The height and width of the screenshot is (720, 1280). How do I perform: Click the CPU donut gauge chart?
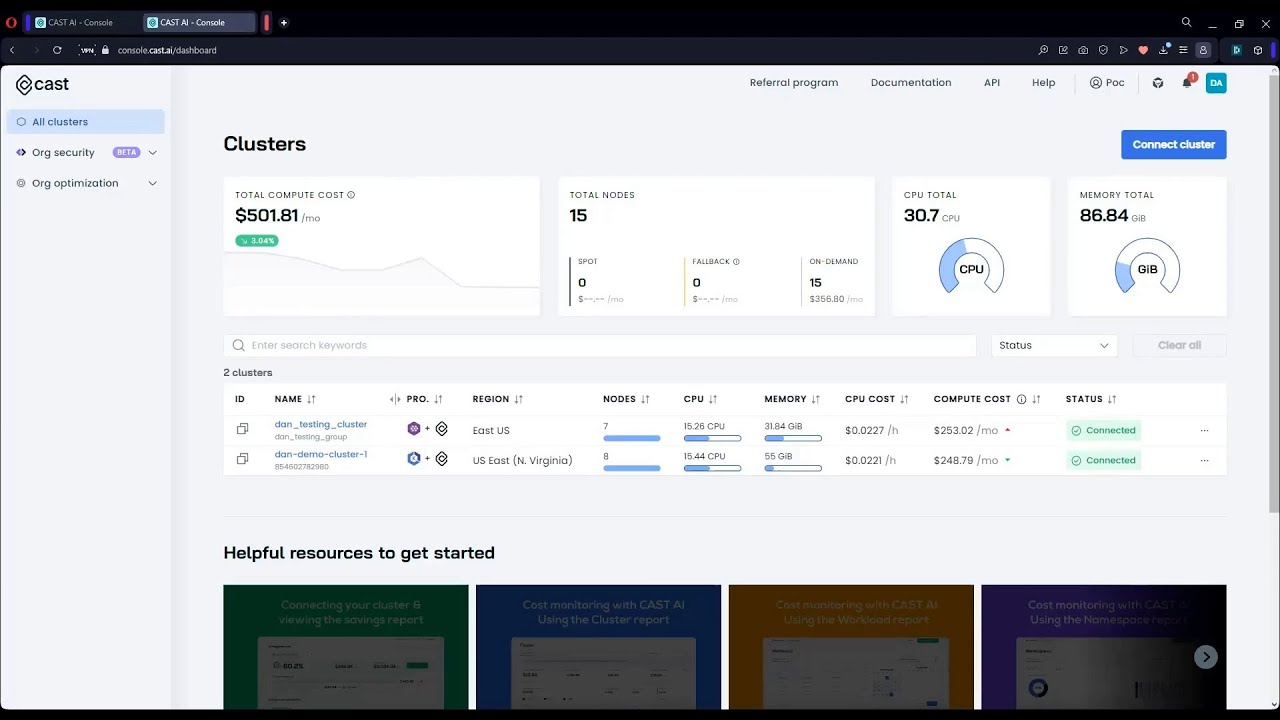[x=971, y=267]
